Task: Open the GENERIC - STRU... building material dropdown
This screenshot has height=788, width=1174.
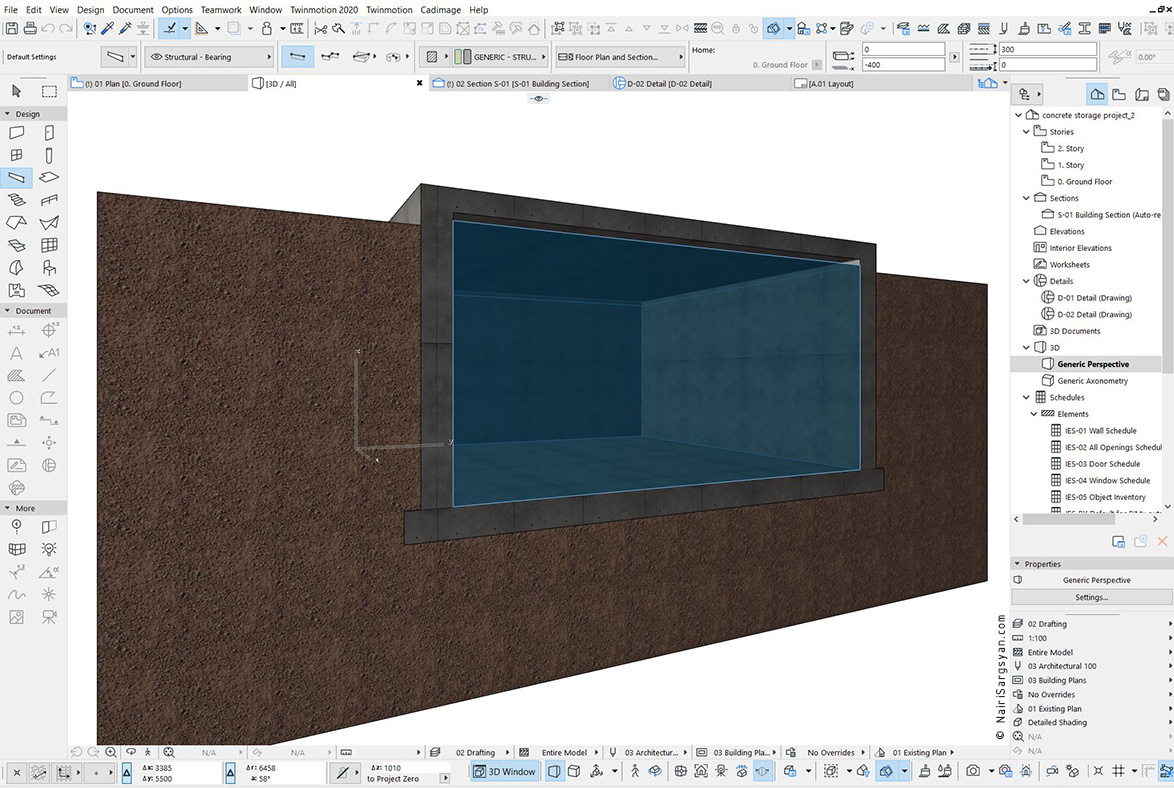Action: tap(500, 57)
